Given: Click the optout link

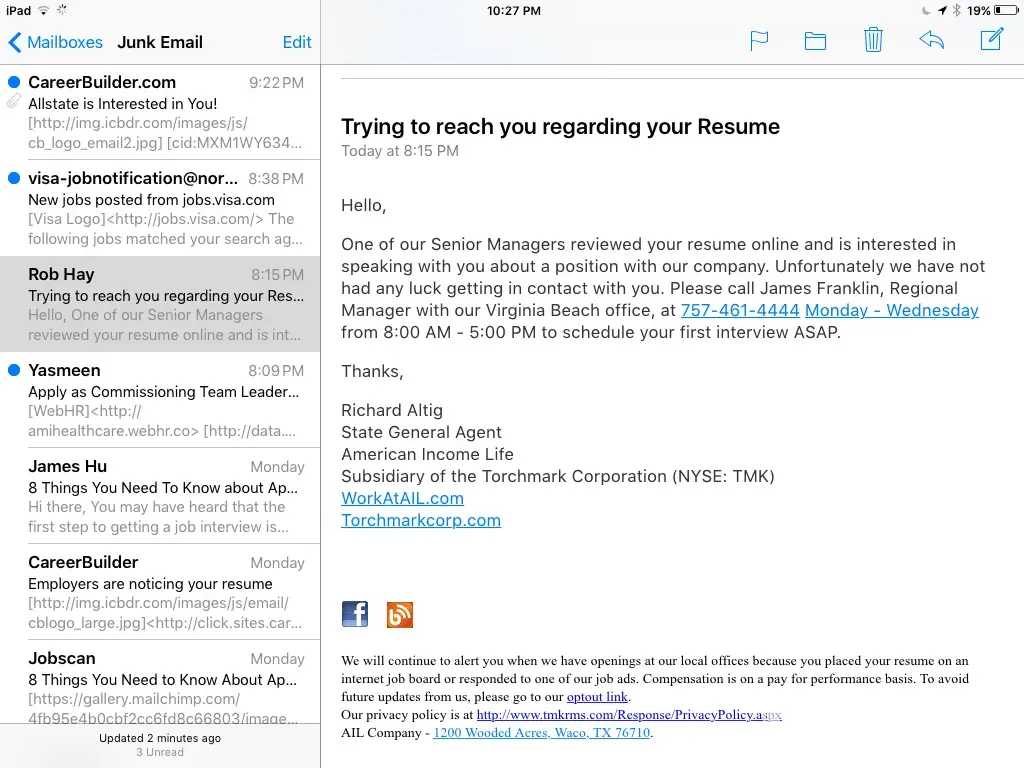Looking at the screenshot, I should point(597,697).
